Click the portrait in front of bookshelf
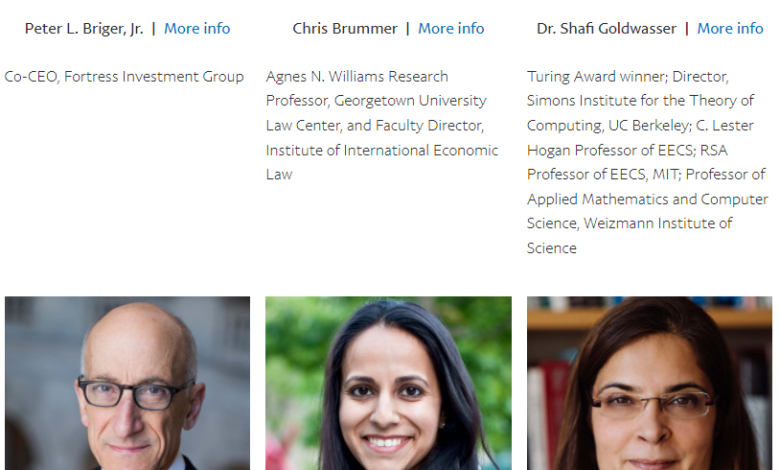 coord(649,383)
